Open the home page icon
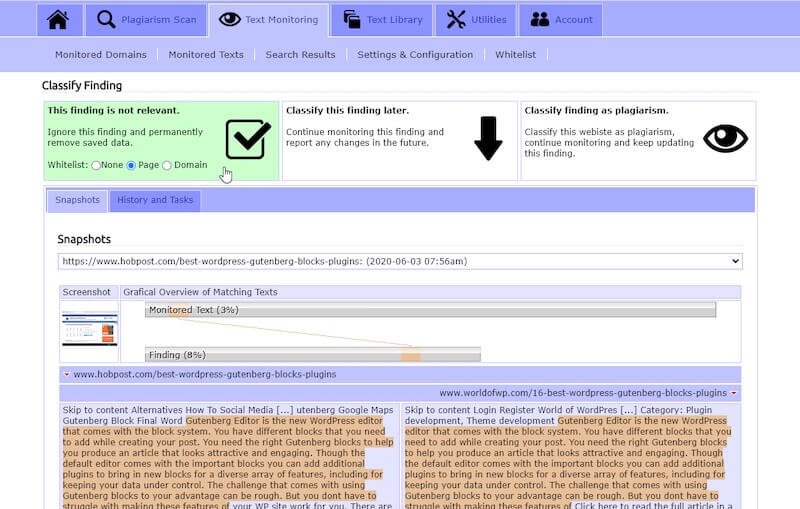Viewport: 800px width, 509px height. click(x=58, y=20)
